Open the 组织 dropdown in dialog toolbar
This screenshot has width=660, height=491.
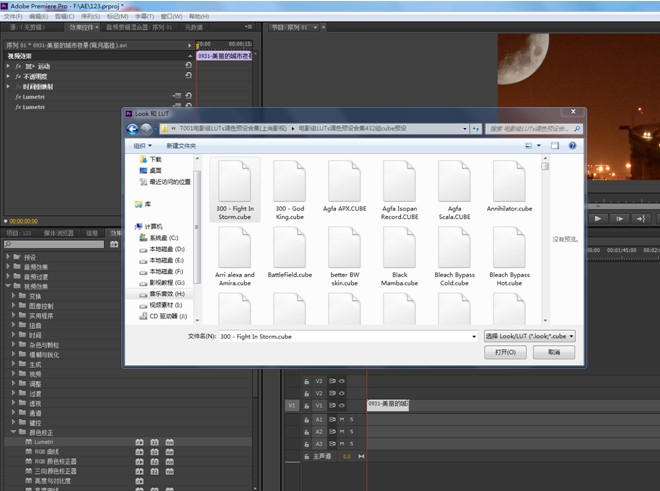coord(142,146)
